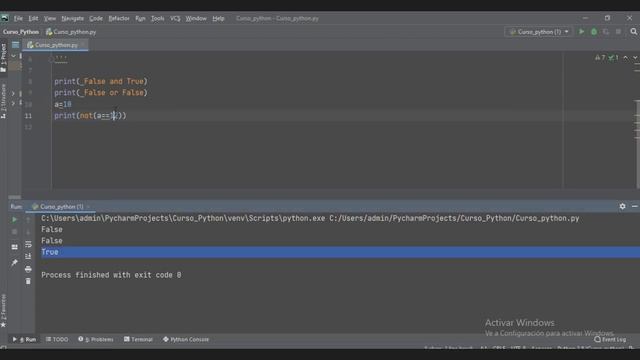Click the Up the Stack Trace arrow
640x360 pixels.
(28, 220)
